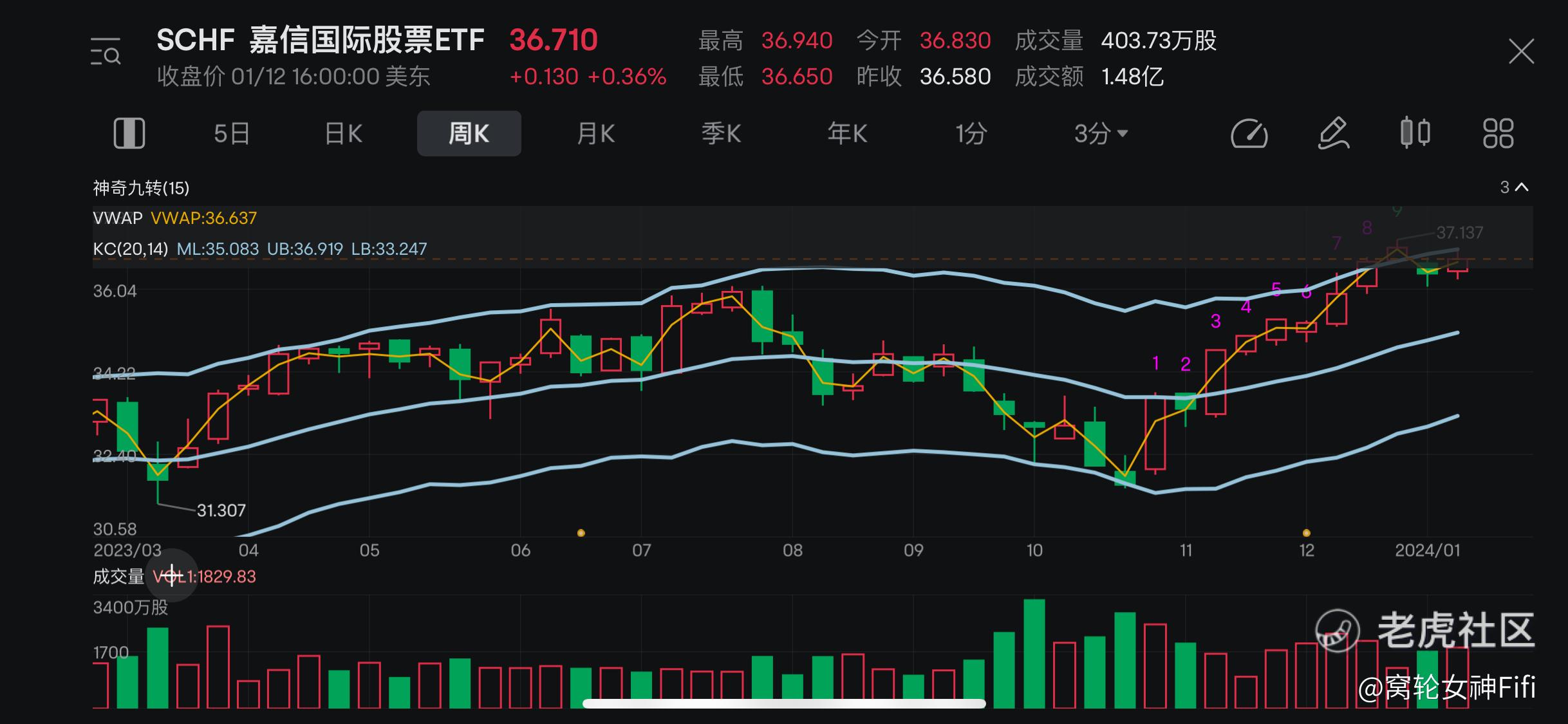Viewport: 1568px width, 724px height.
Task: Tap the +0.36% change value
Action: click(627, 77)
